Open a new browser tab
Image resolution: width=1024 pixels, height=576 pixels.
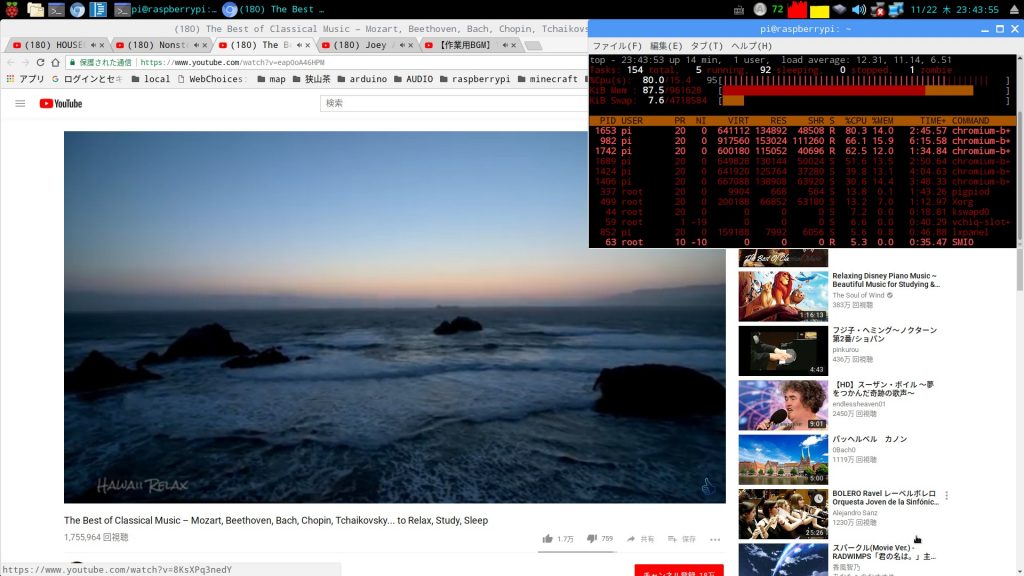click(533, 46)
